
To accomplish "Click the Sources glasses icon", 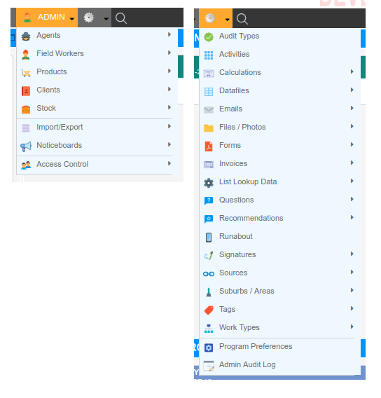I will (x=209, y=274).
